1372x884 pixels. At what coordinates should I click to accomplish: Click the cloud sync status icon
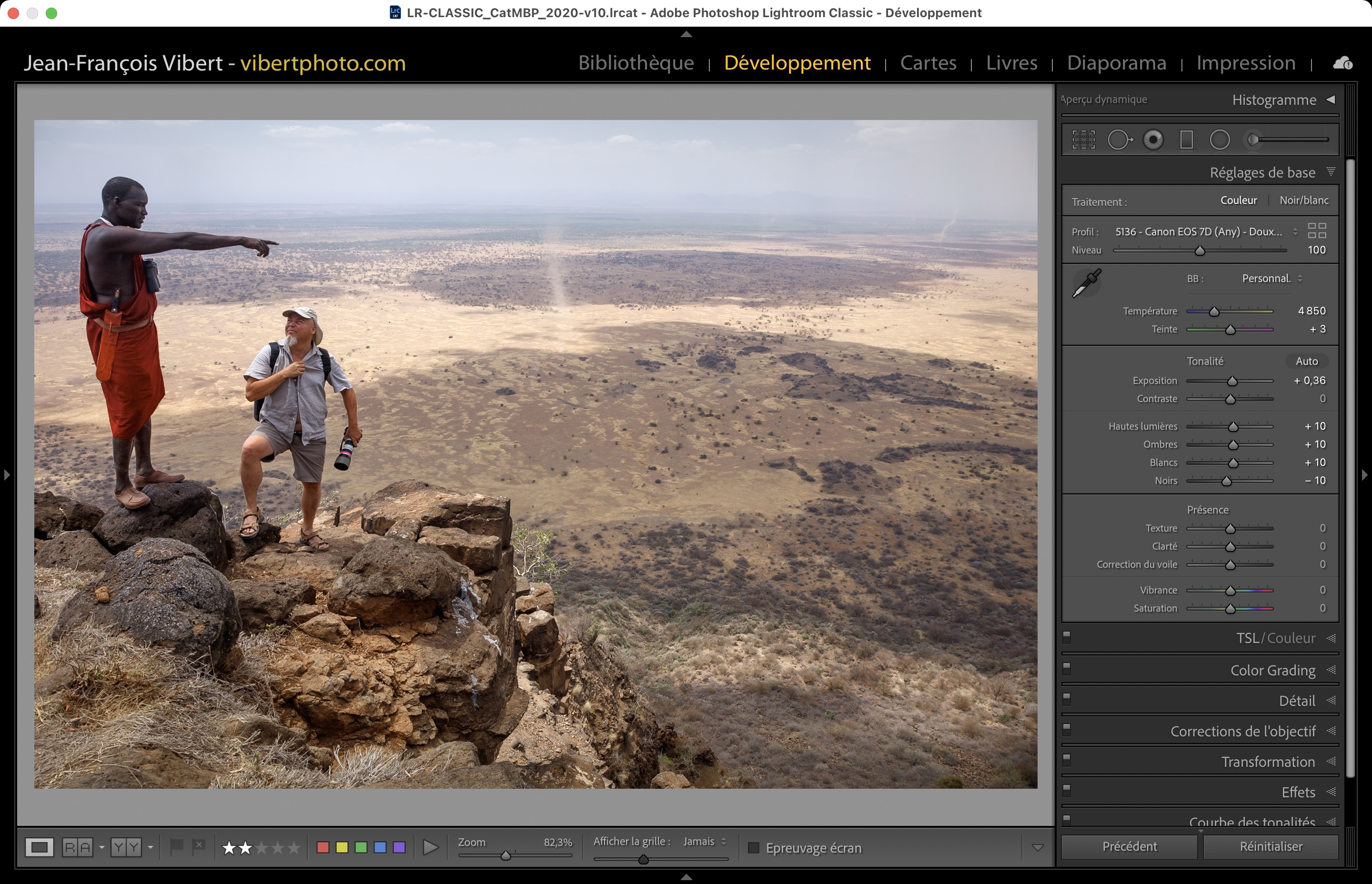[x=1342, y=63]
